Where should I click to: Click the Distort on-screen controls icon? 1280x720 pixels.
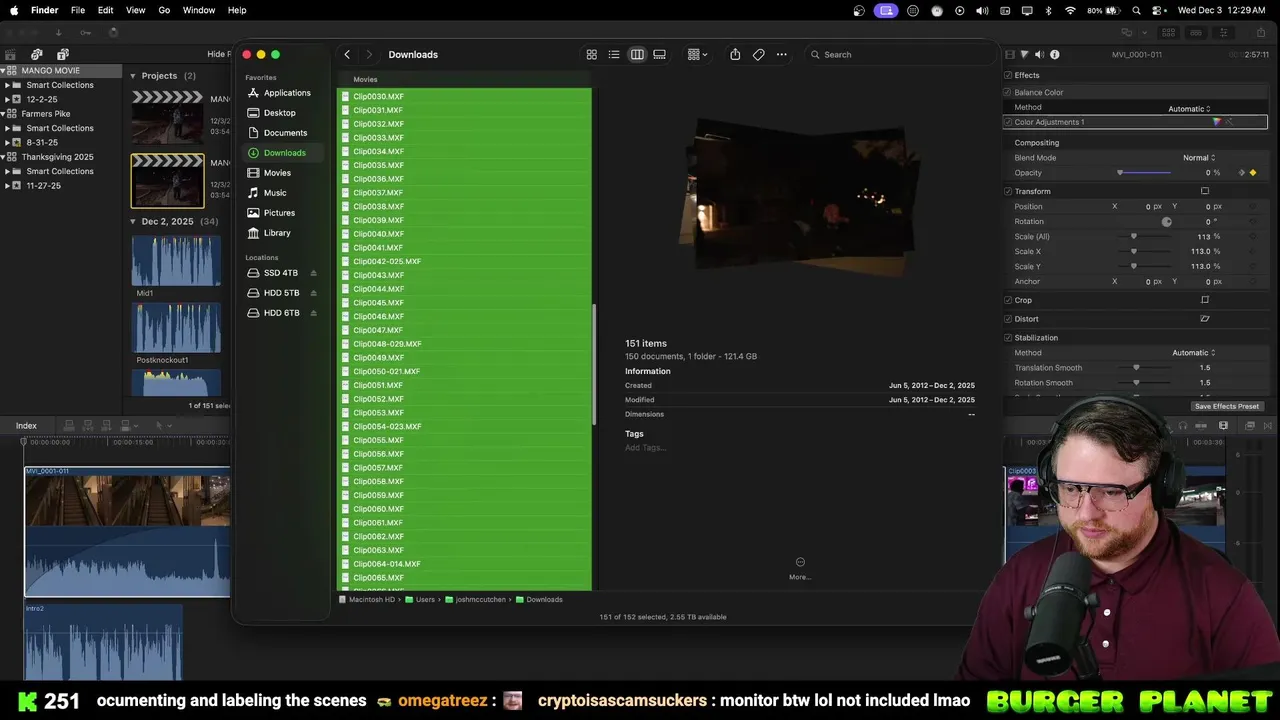pyautogui.click(x=1205, y=319)
